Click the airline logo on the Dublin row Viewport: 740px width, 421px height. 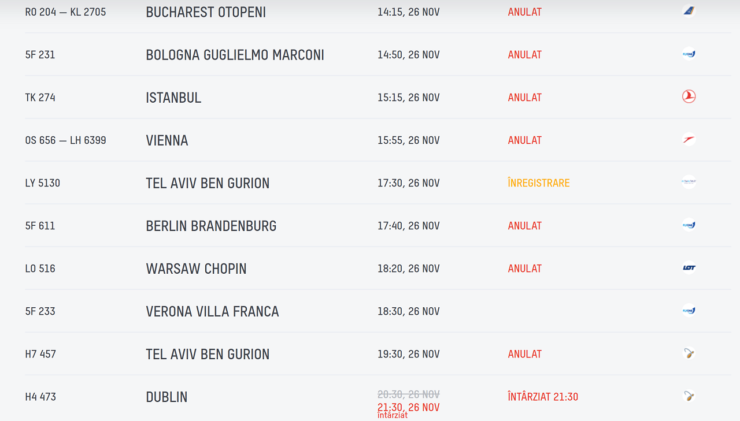point(689,396)
